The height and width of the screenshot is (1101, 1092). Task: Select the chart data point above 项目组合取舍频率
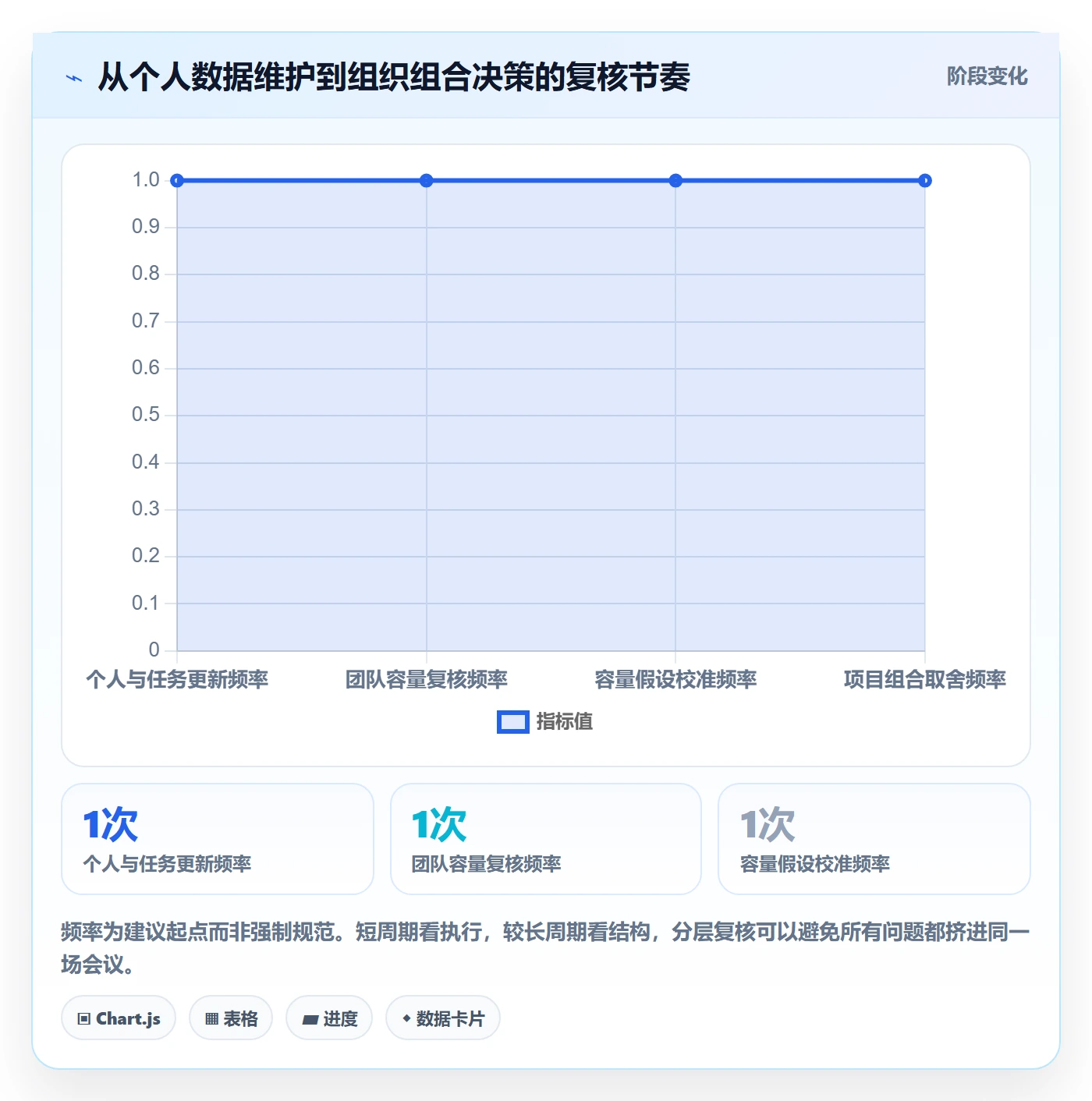tap(925, 181)
